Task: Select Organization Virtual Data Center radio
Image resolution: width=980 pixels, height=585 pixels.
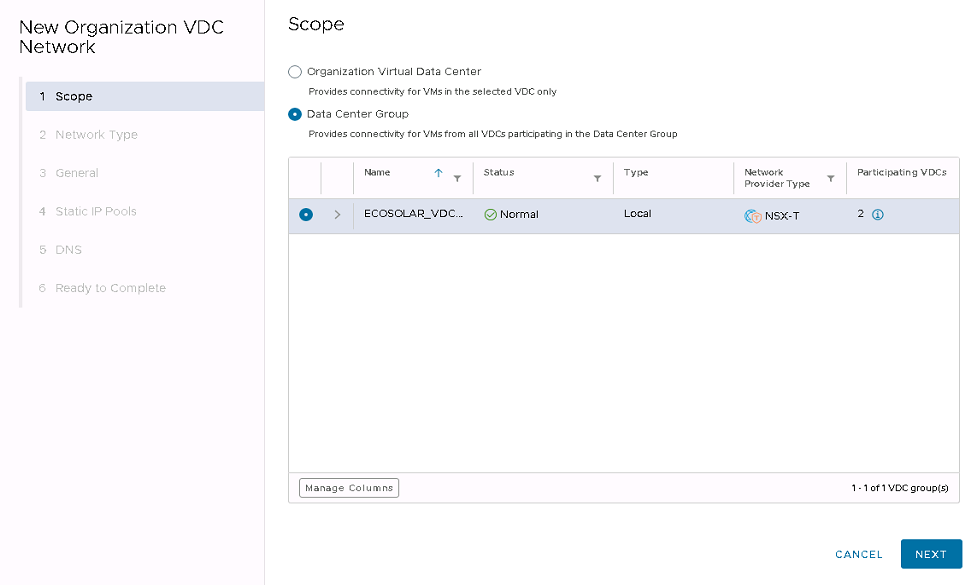Action: (294, 72)
